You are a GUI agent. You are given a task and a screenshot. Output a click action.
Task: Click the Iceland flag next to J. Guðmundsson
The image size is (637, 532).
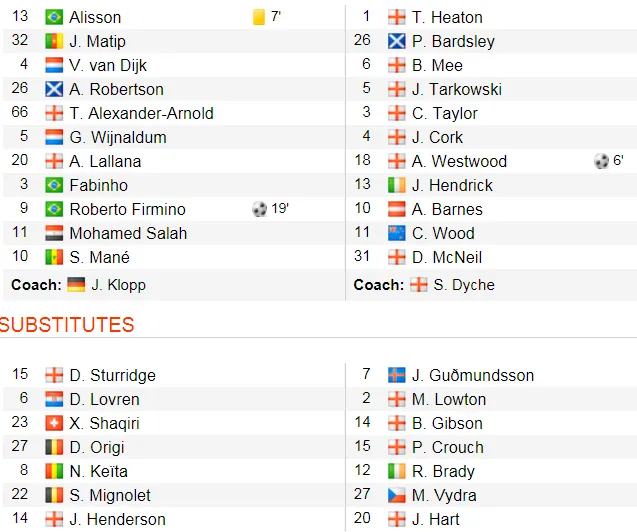click(x=397, y=375)
